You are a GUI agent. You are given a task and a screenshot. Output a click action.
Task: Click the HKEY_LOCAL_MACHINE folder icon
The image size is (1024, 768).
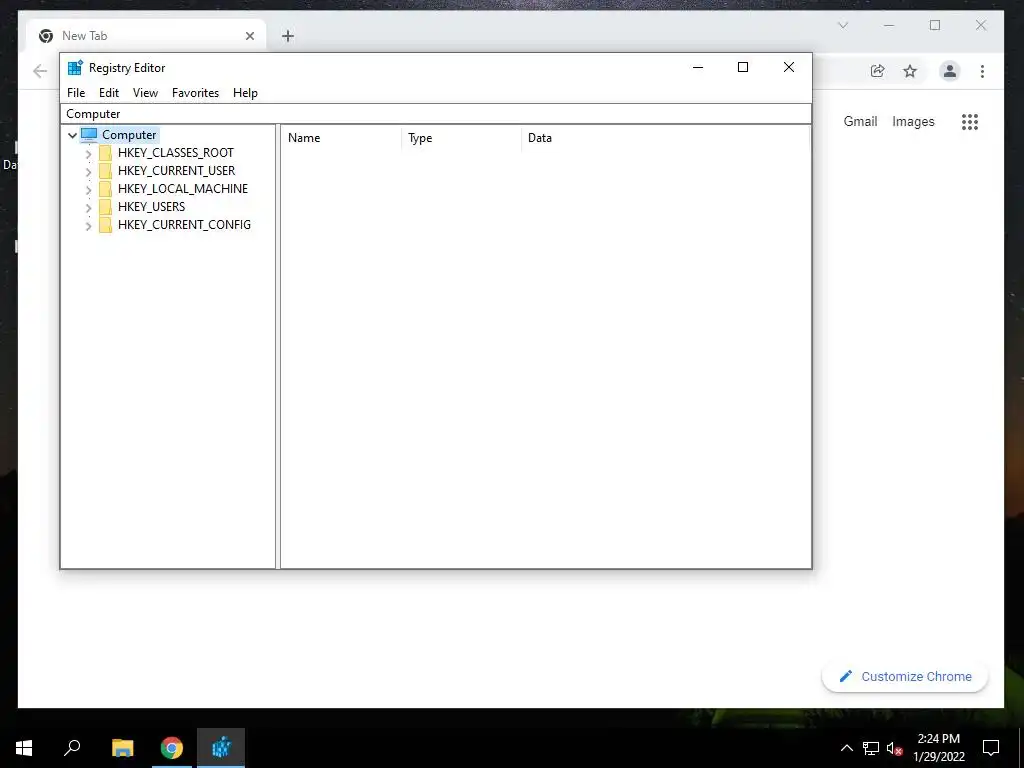[x=105, y=189]
